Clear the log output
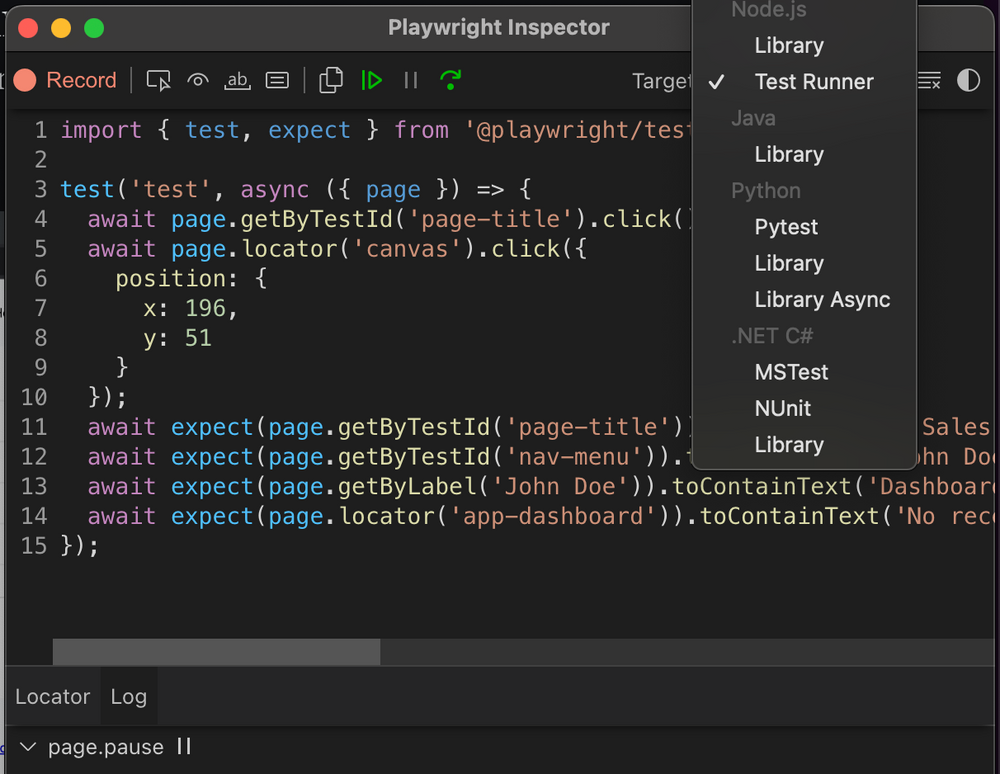Viewport: 1000px width, 774px height. coord(929,82)
